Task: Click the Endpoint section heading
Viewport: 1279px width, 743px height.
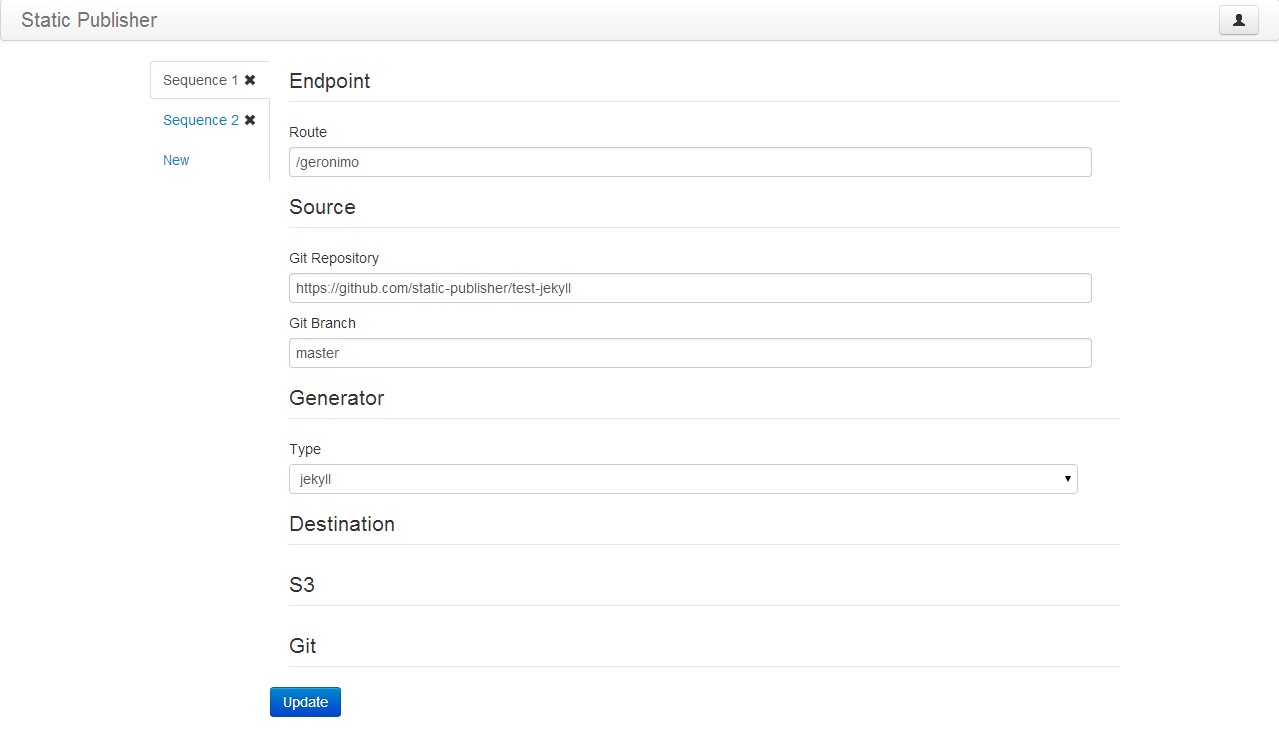Action: [329, 81]
